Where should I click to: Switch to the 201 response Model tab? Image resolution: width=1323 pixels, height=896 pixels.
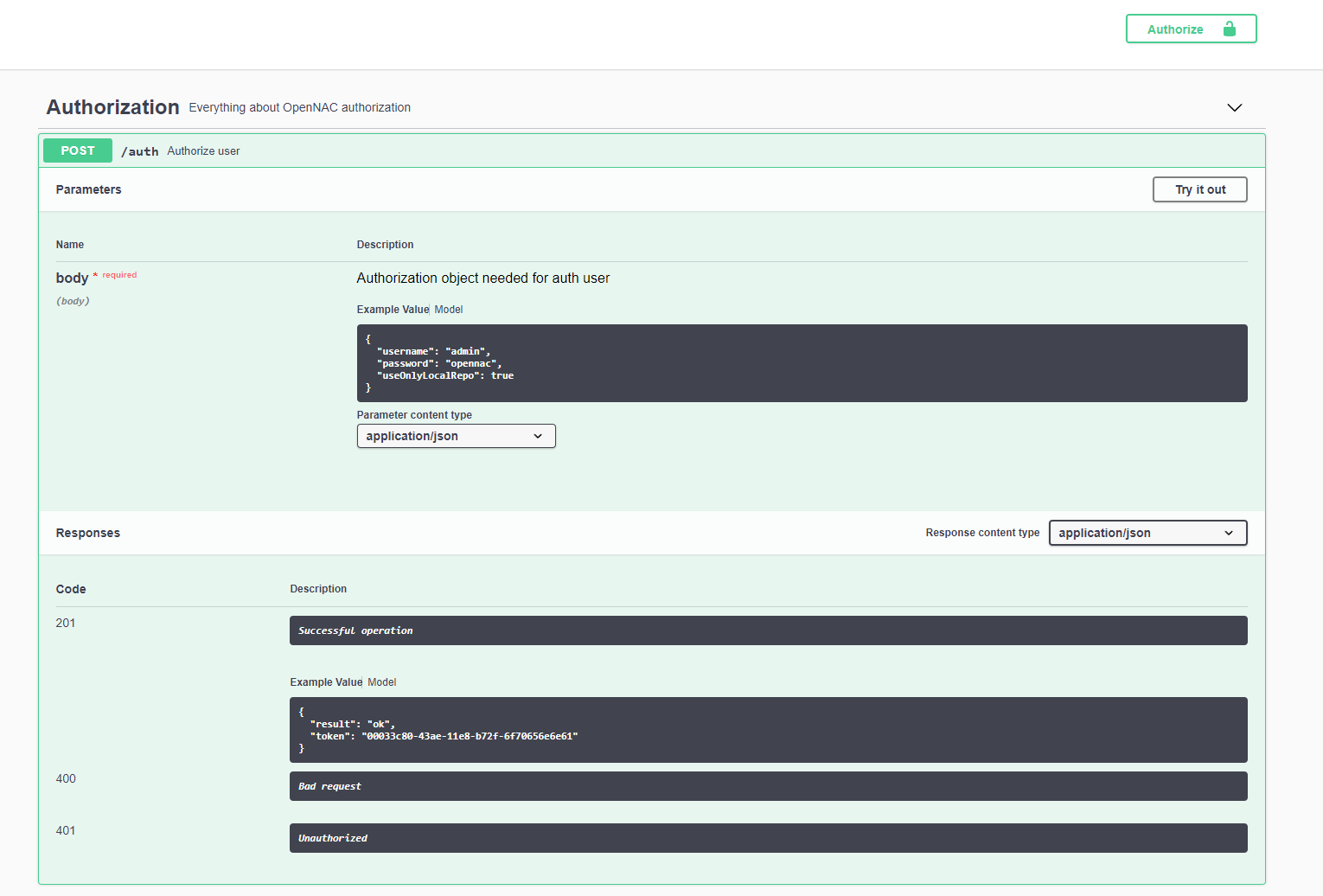[382, 682]
